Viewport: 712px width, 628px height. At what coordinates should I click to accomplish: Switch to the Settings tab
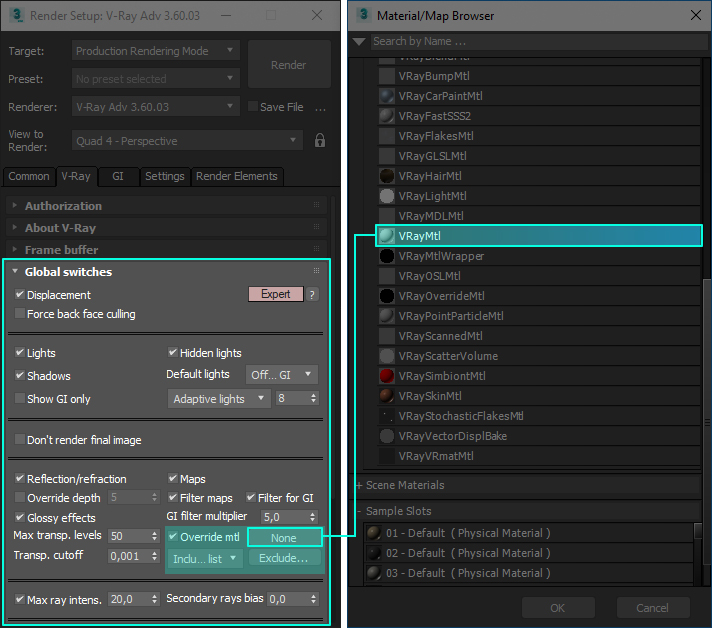click(165, 176)
